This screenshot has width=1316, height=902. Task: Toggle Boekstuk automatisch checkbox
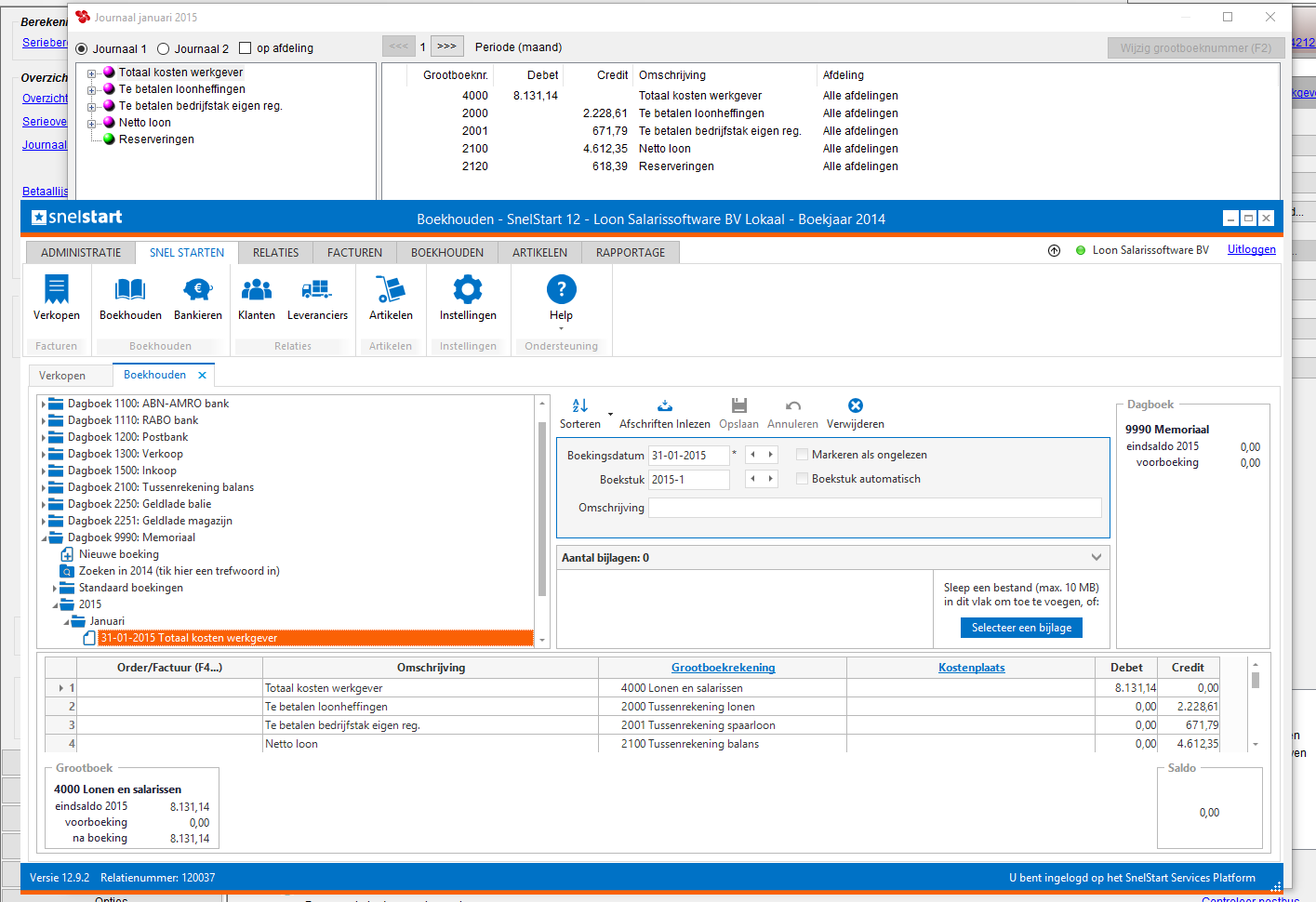[x=802, y=479]
